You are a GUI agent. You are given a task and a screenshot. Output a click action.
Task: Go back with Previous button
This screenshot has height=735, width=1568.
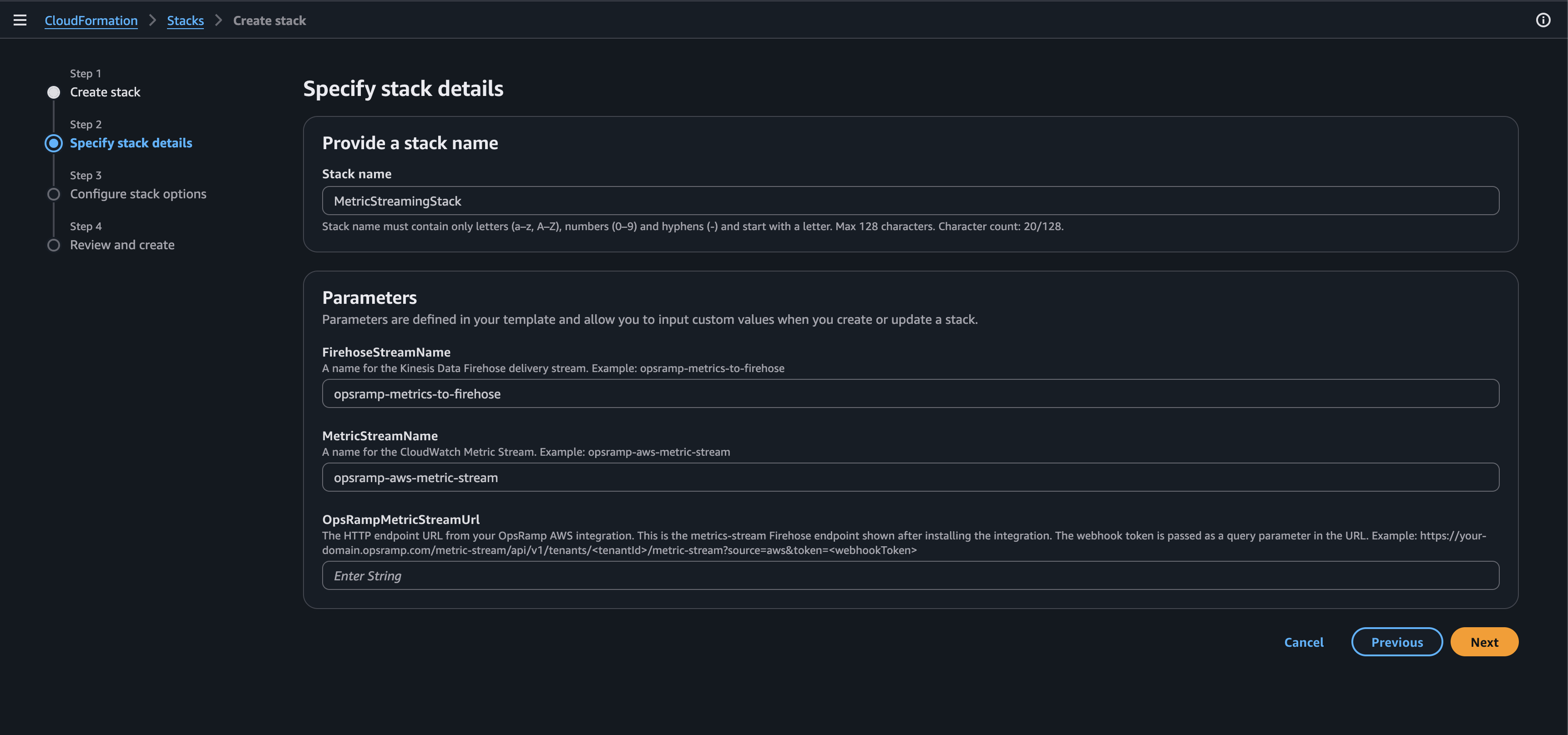pyautogui.click(x=1397, y=642)
